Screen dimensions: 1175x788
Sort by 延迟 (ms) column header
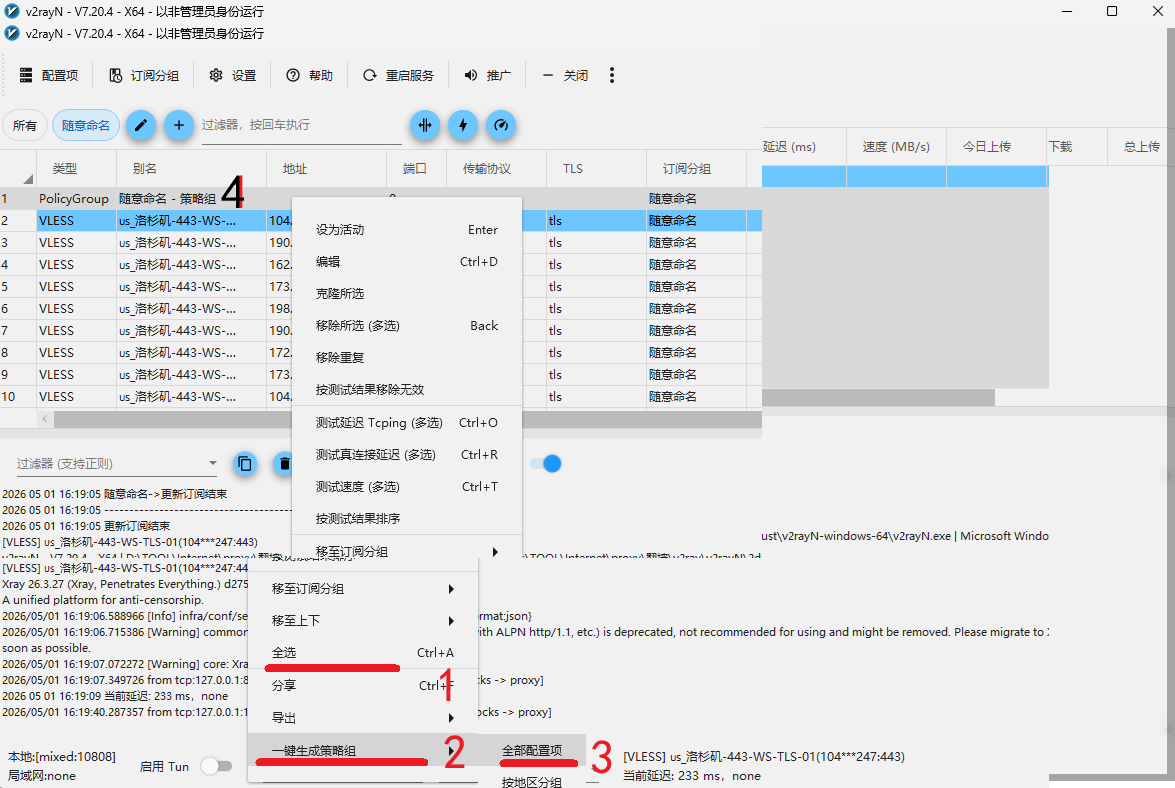coord(804,147)
